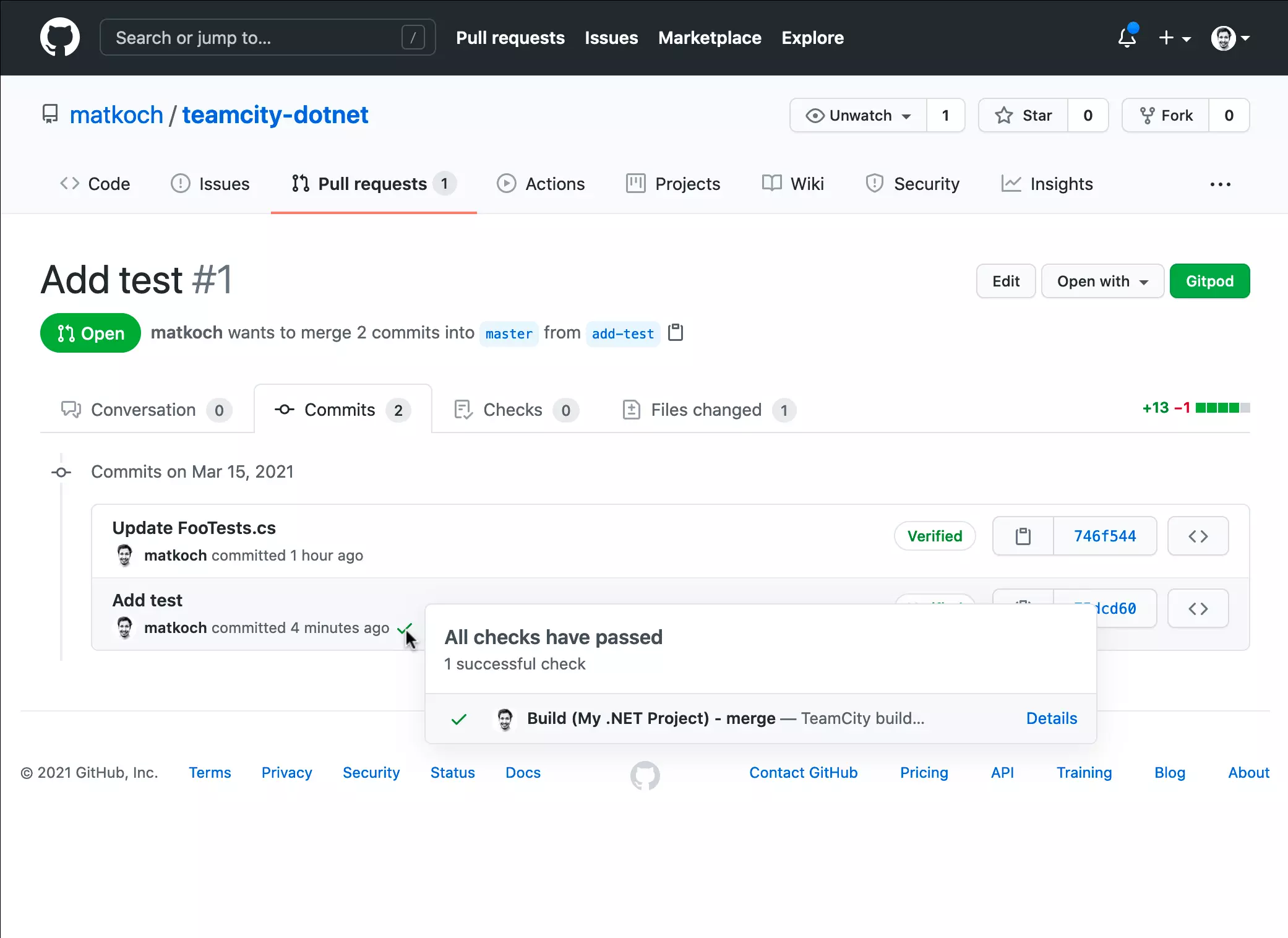The height and width of the screenshot is (938, 1288).
Task: Click the GitHub Octocat home logo
Action: (x=60, y=37)
